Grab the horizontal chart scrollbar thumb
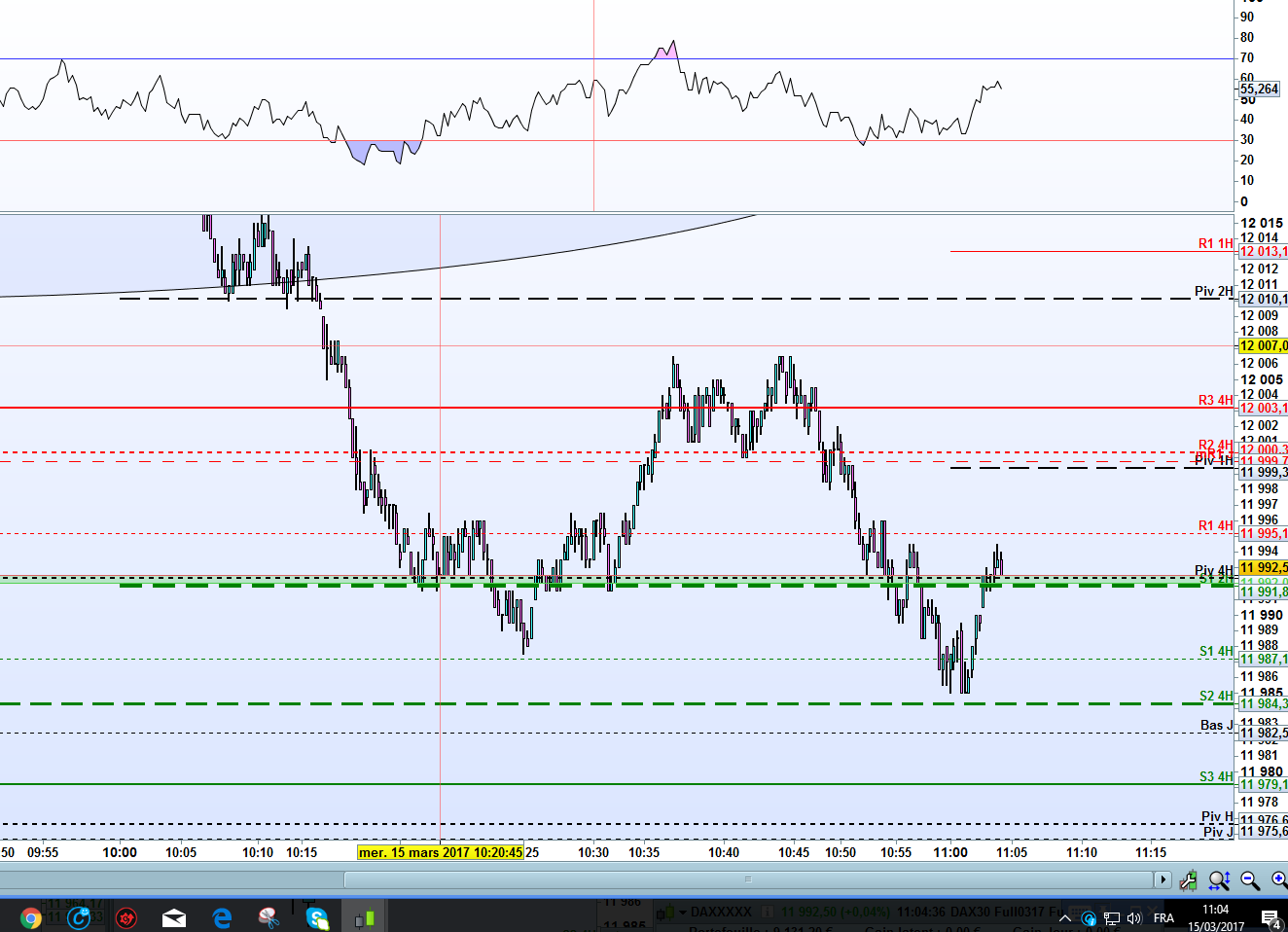1288x932 pixels. (747, 879)
